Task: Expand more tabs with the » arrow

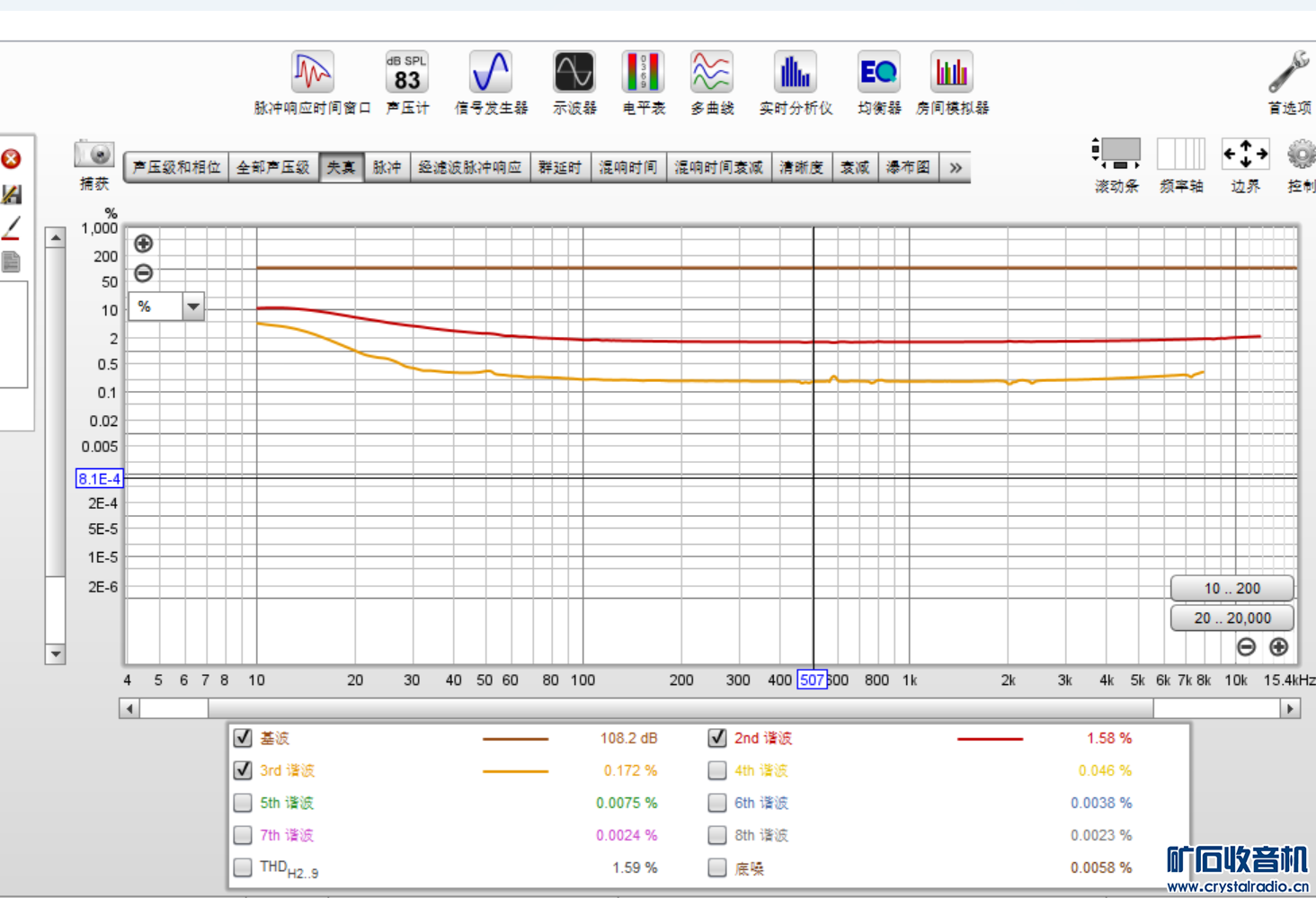Action: tap(955, 168)
